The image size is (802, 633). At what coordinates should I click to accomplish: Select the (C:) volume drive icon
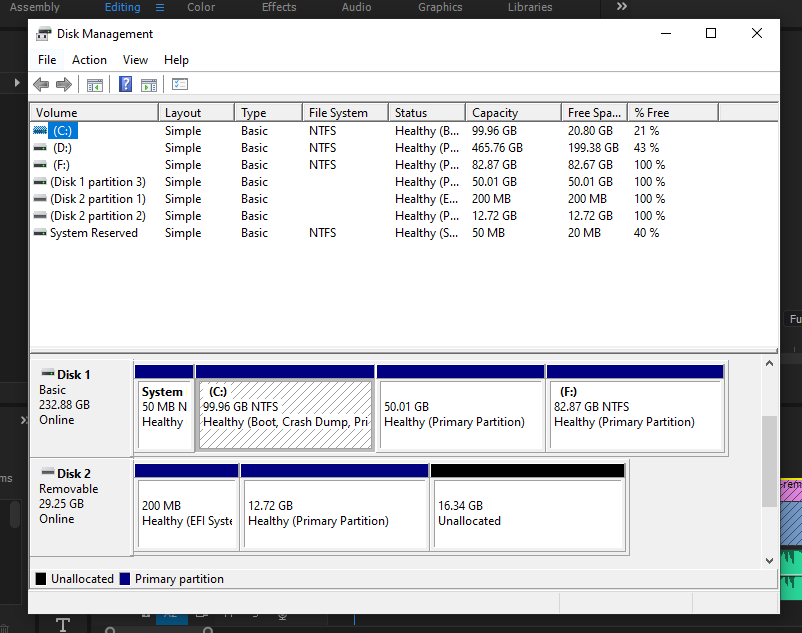[40, 130]
